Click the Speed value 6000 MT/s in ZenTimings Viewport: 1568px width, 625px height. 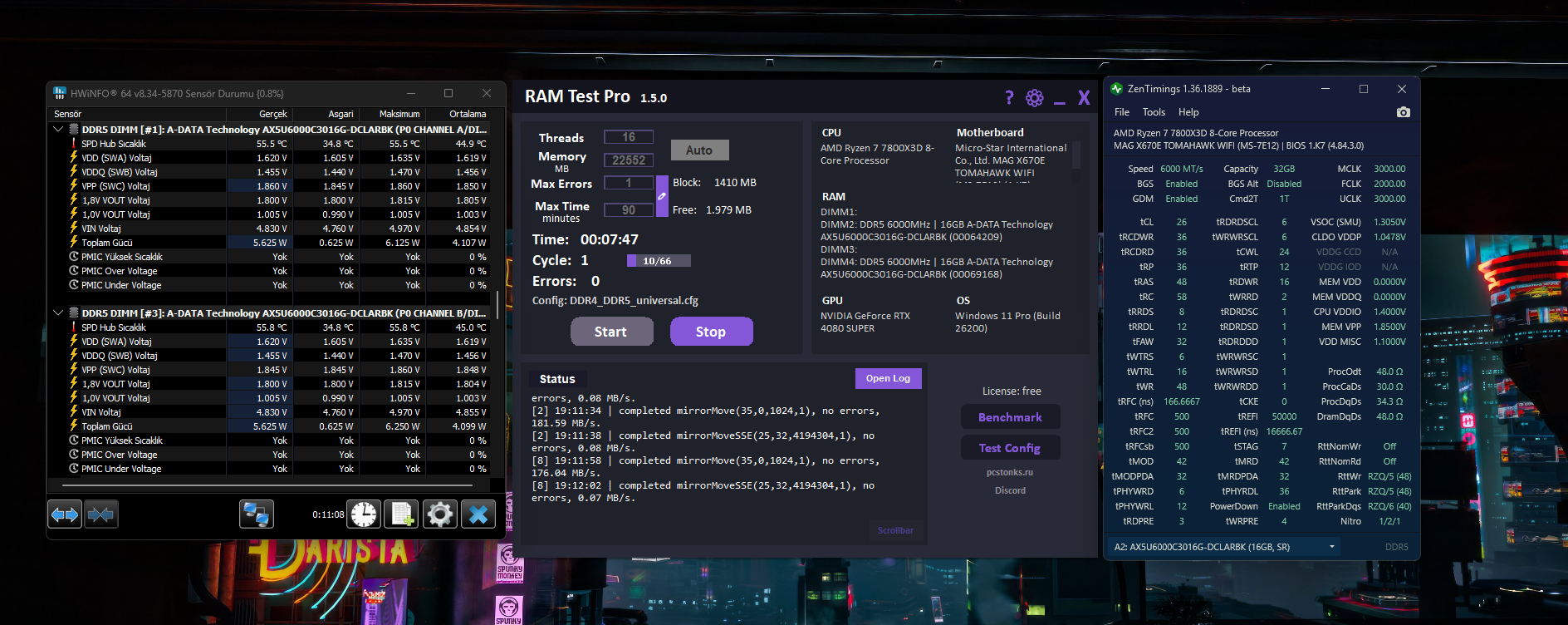pos(1181,169)
